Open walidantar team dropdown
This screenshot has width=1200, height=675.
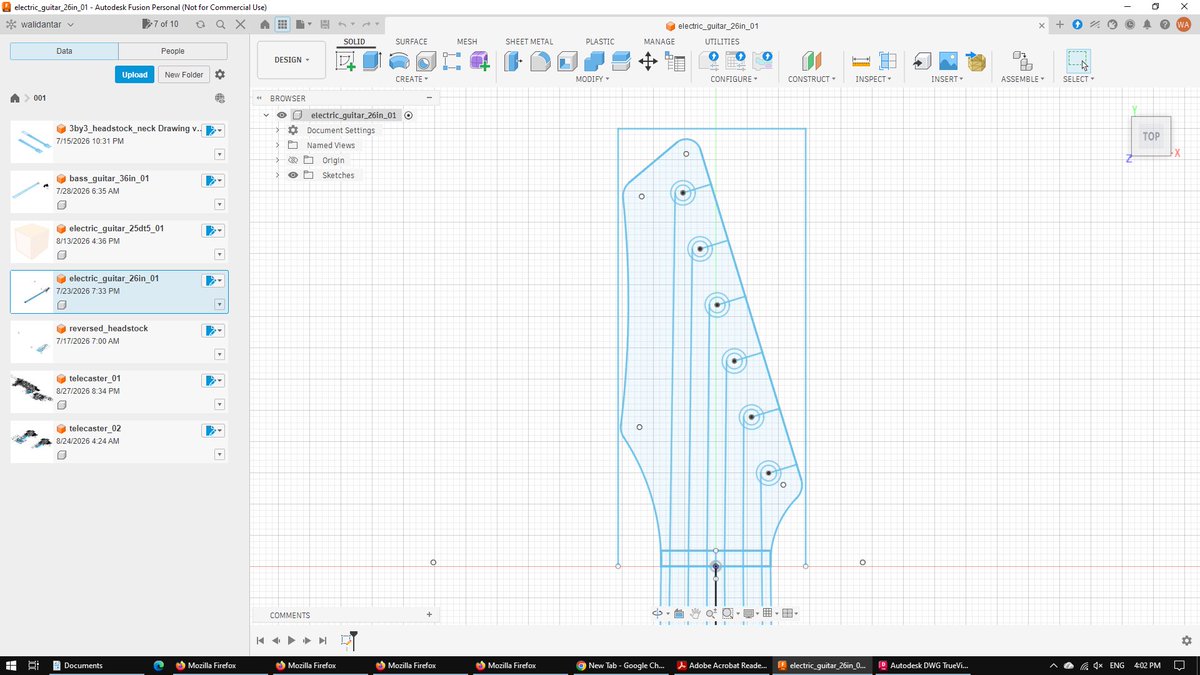pos(46,23)
